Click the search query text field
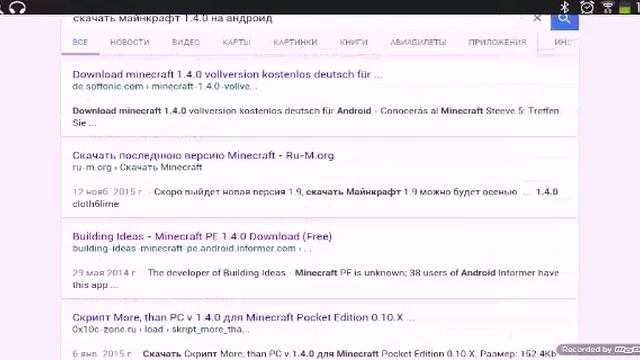Screen dimensions: 640x360 click(294, 19)
